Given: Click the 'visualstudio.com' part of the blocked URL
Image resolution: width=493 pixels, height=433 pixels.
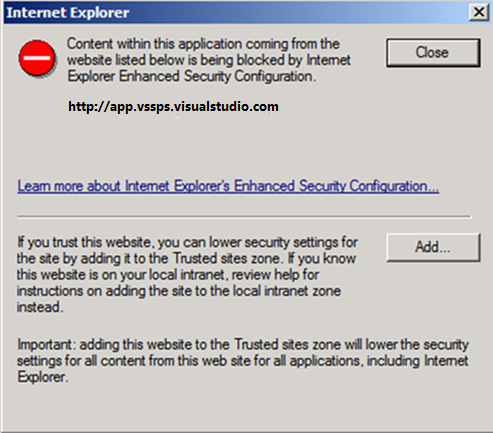Looking at the screenshot, I should 226,106.
